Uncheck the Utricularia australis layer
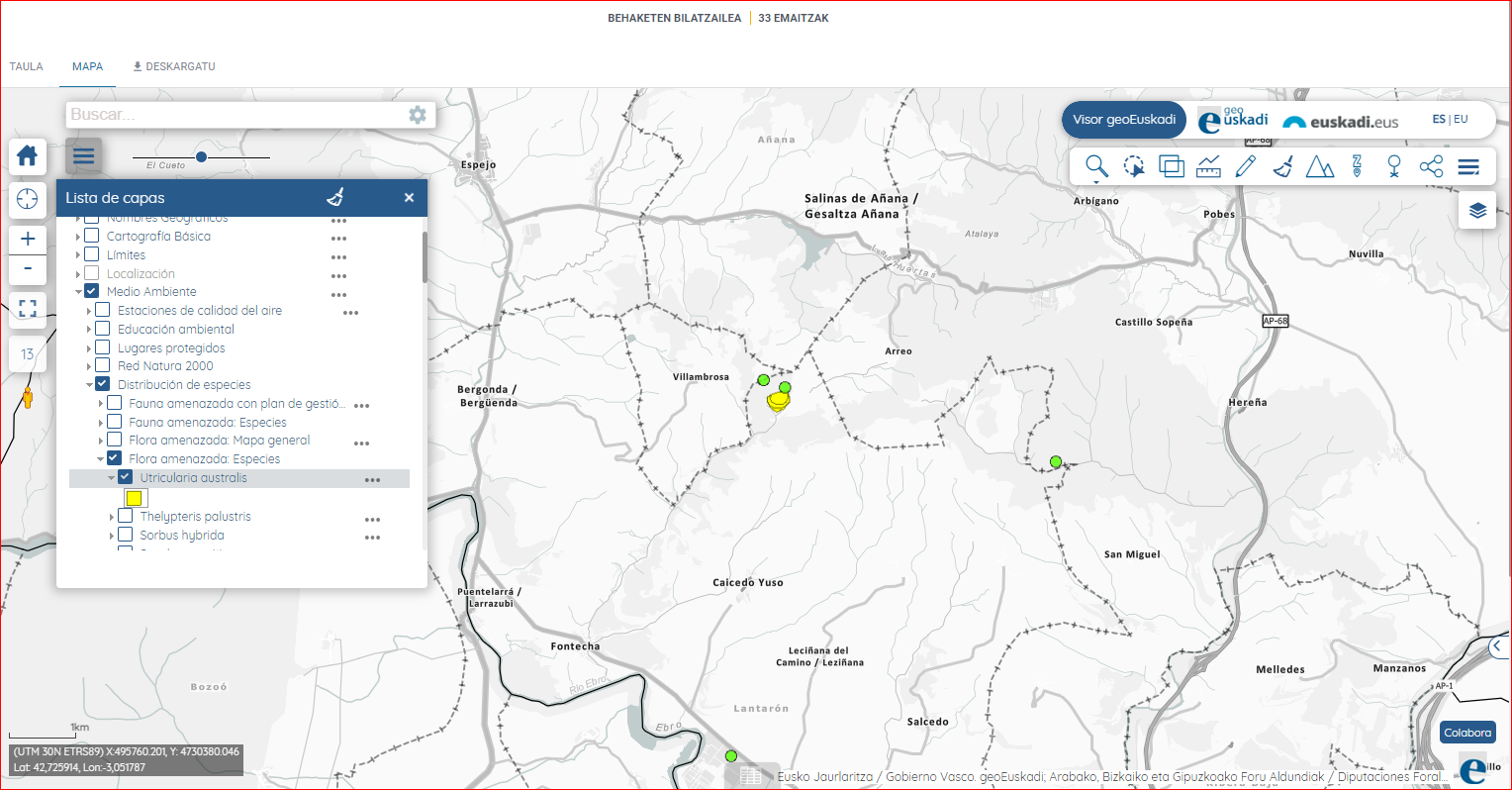The image size is (1512, 790). [126, 477]
